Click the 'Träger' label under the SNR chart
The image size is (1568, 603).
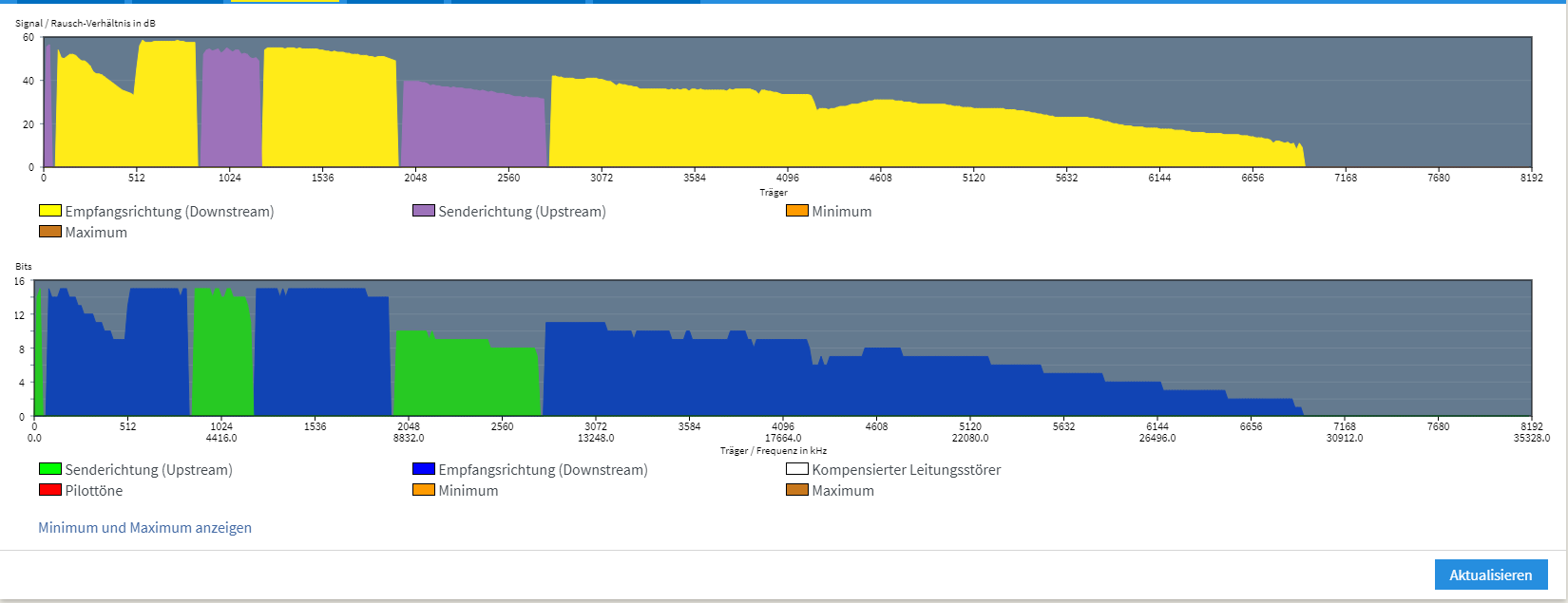[x=774, y=193]
